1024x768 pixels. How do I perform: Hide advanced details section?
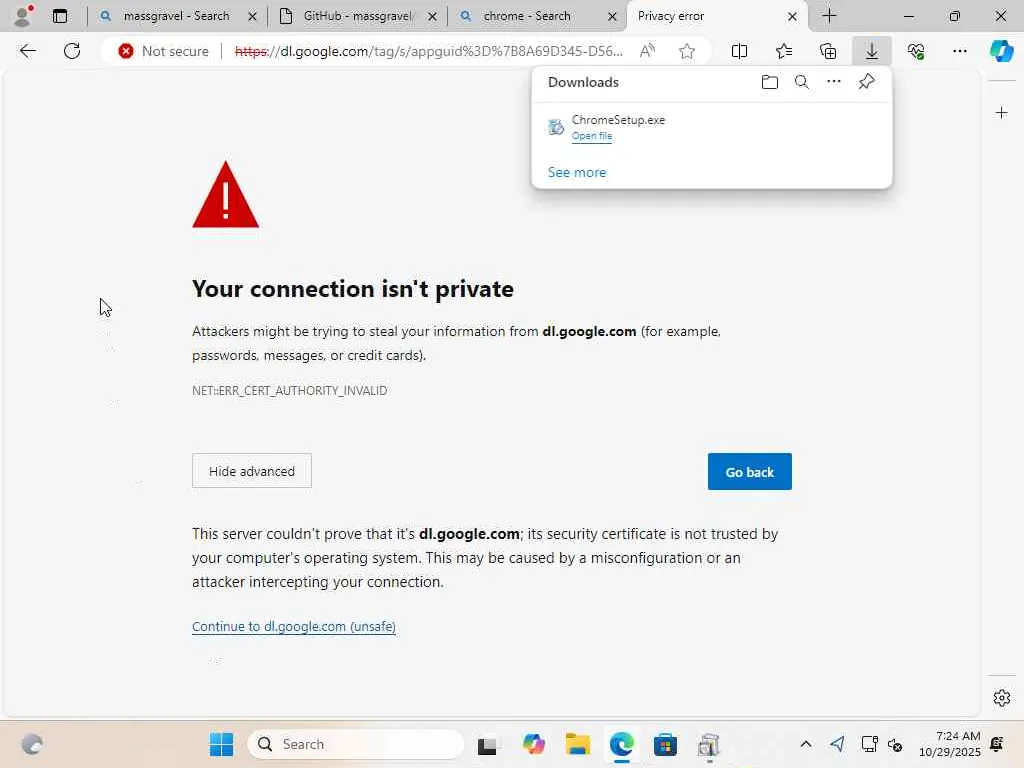click(x=251, y=471)
